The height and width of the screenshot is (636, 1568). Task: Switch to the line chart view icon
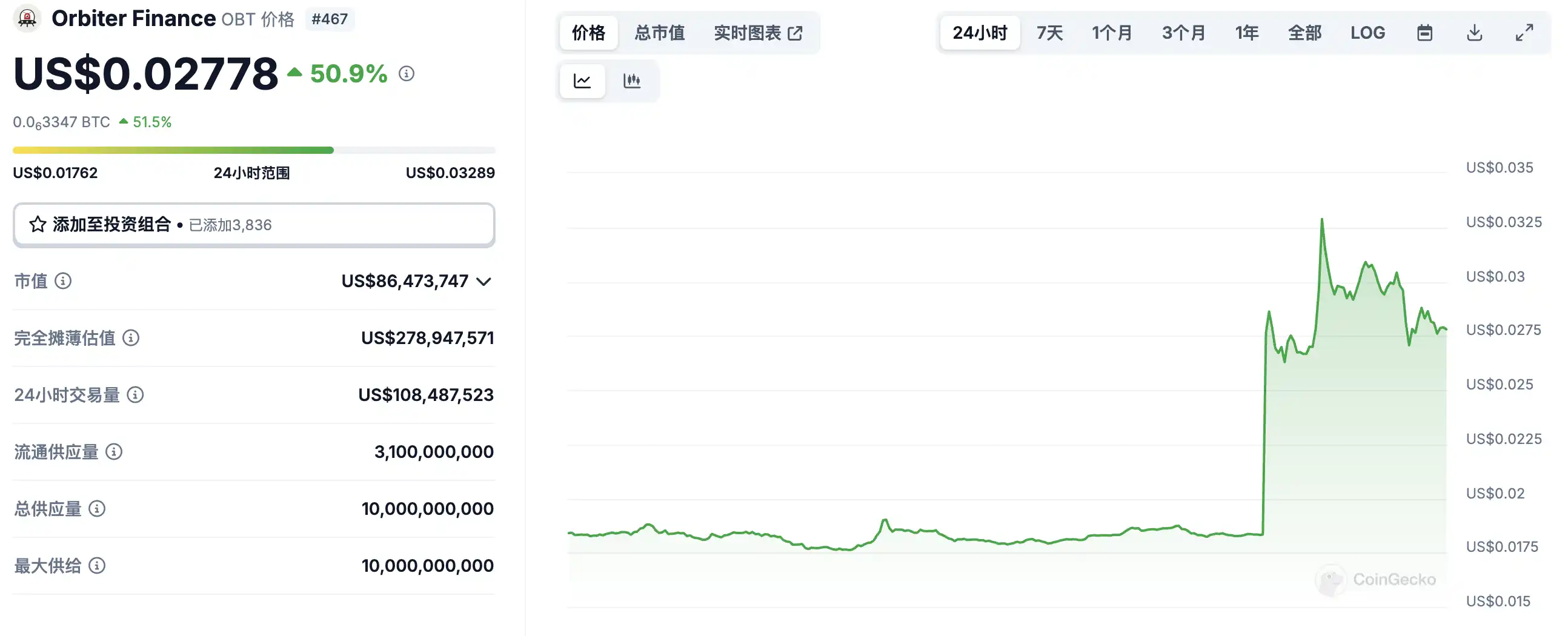582,81
